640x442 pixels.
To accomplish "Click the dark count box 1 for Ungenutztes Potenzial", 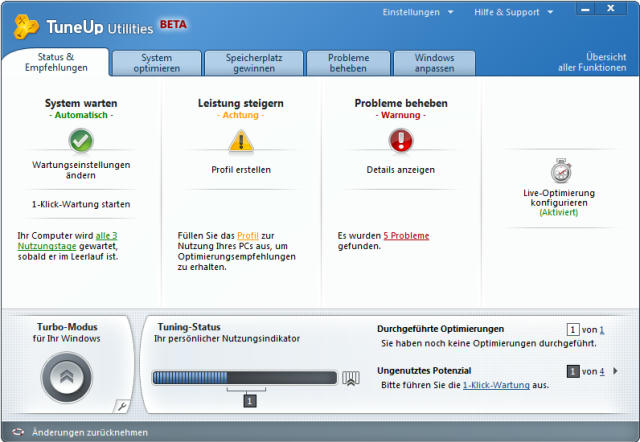I will point(573,371).
